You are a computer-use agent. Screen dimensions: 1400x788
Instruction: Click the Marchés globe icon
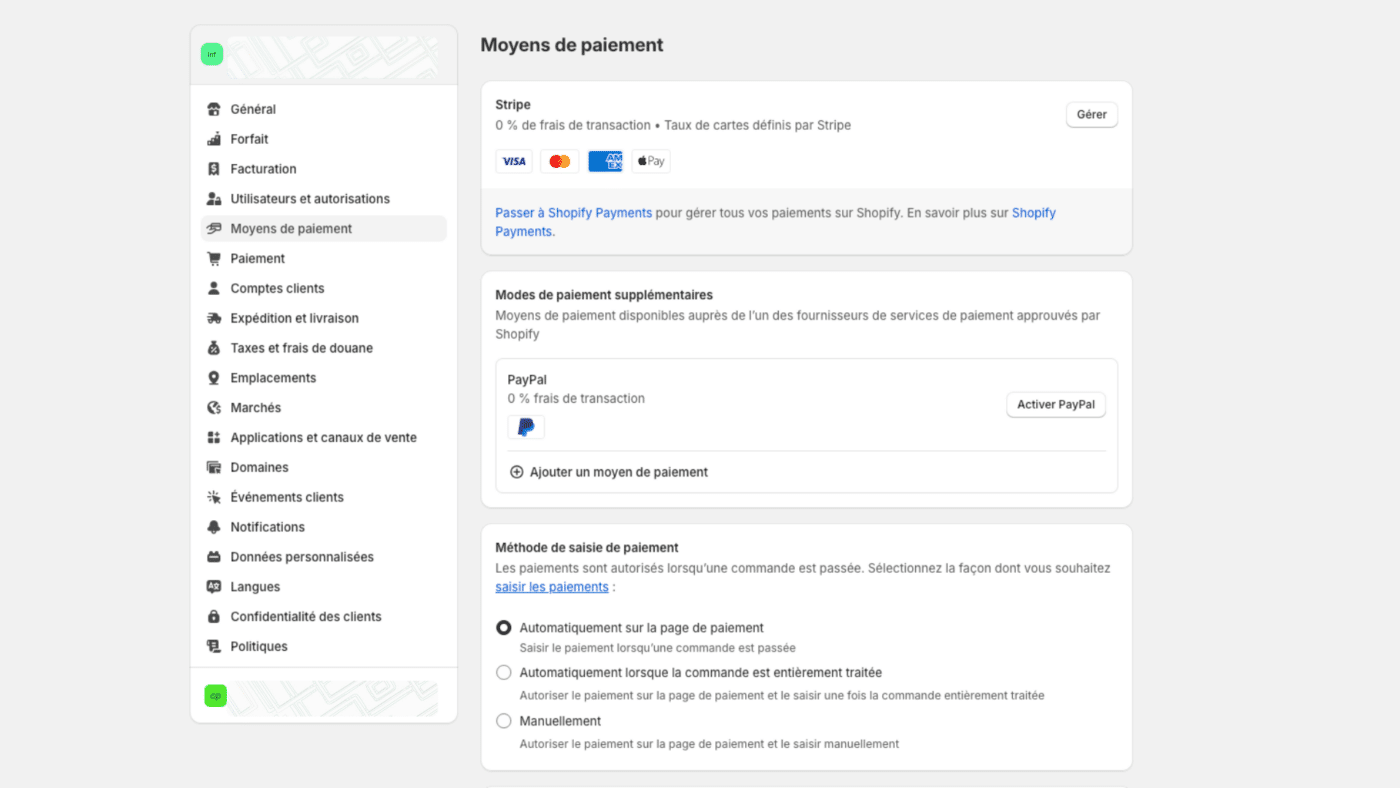tap(213, 408)
